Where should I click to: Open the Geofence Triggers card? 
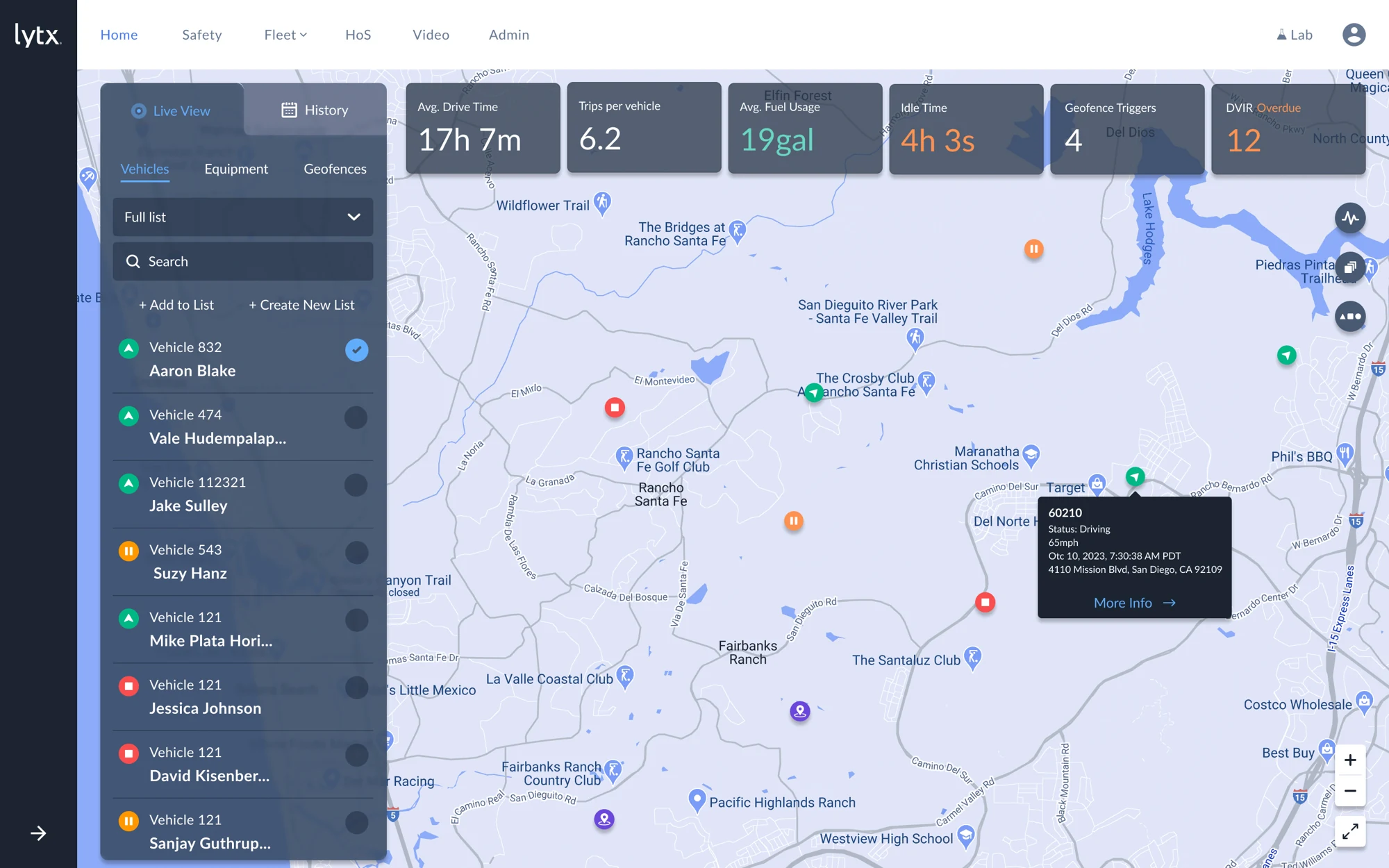click(1127, 129)
